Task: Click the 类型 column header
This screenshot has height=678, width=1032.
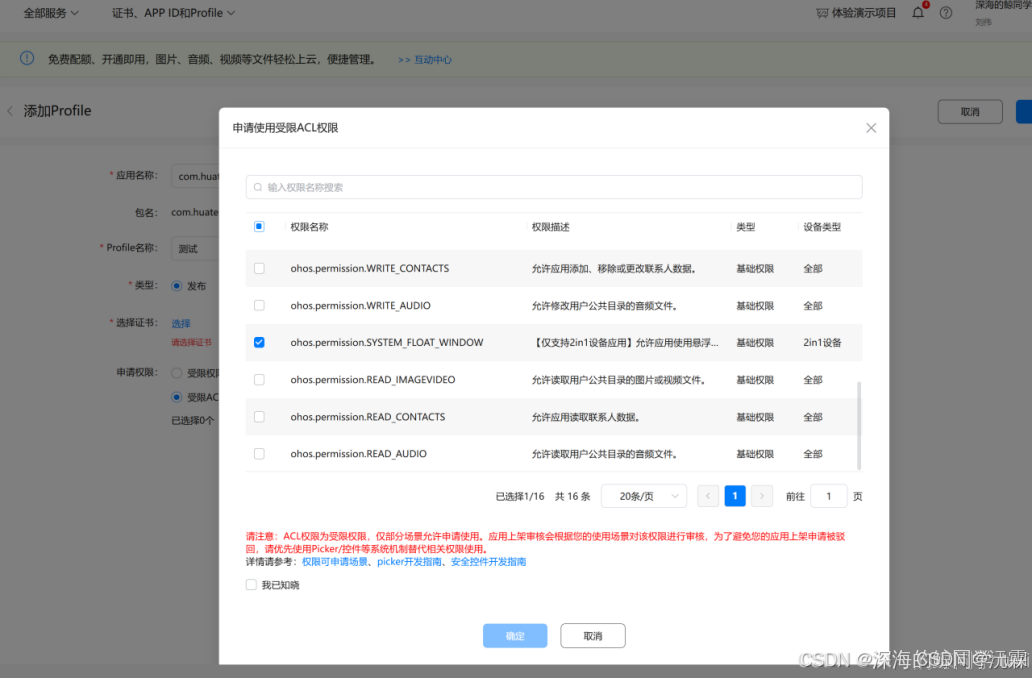Action: [746, 227]
